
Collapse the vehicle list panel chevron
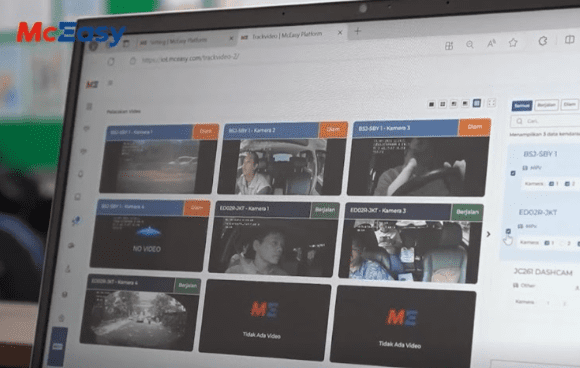click(488, 234)
